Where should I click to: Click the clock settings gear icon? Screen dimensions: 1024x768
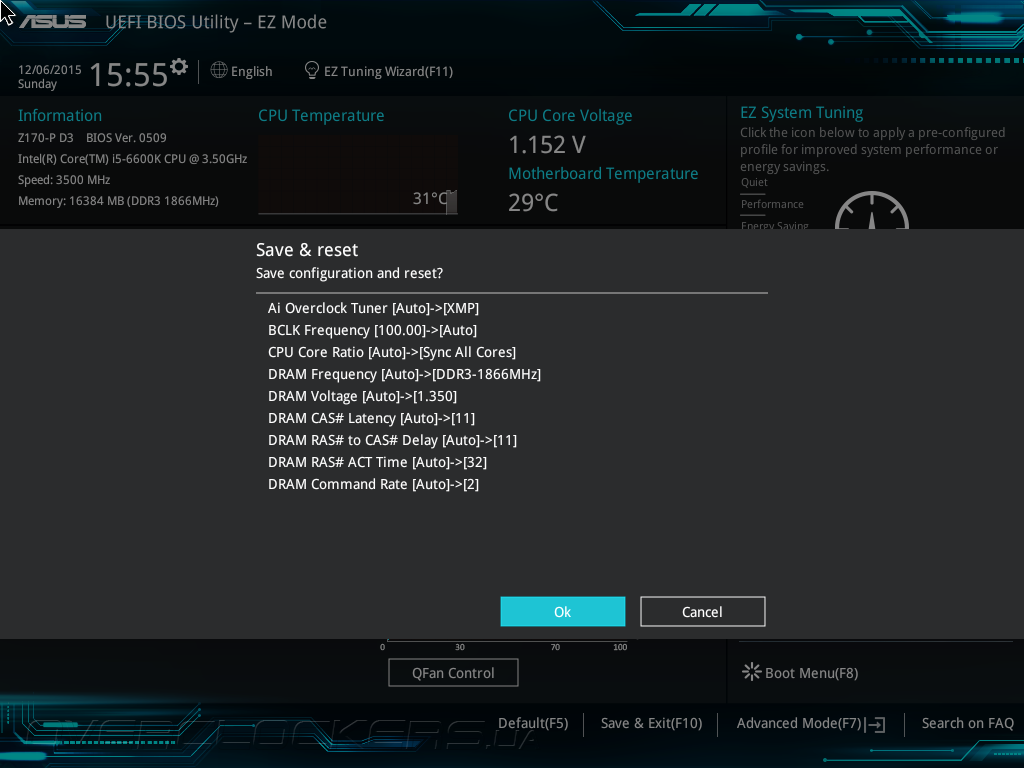coord(179,66)
